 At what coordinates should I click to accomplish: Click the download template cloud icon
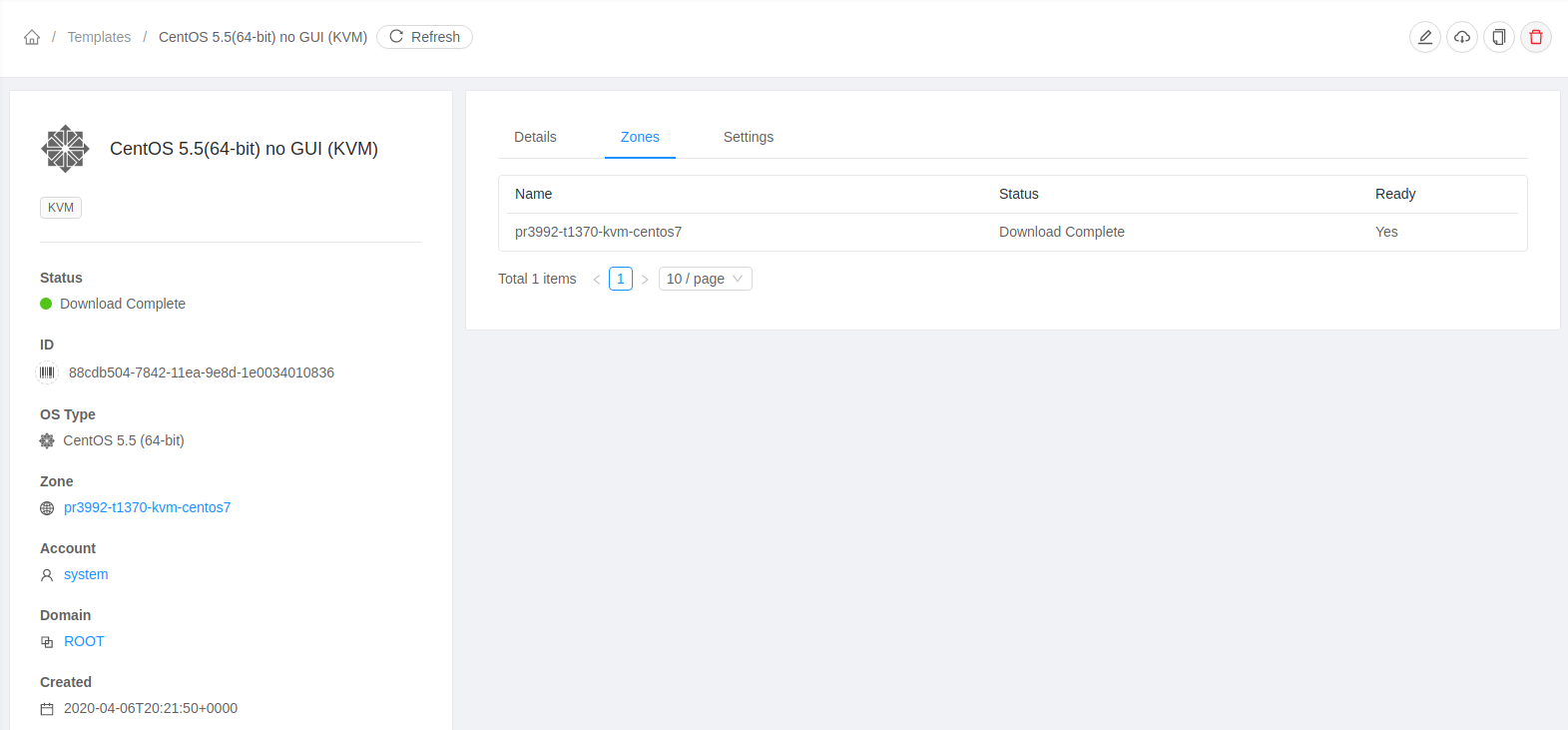coord(1462,37)
